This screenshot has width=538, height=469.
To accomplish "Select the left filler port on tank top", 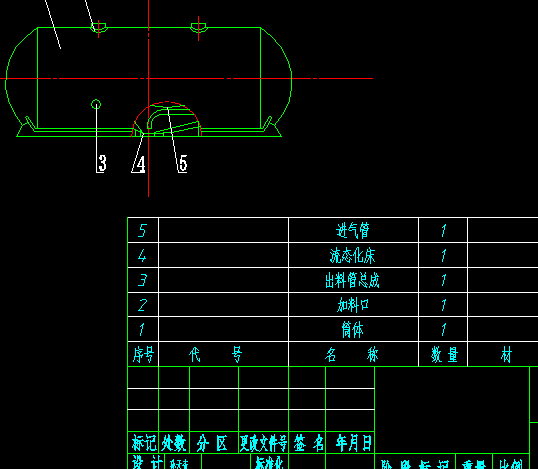I will pos(98,27).
